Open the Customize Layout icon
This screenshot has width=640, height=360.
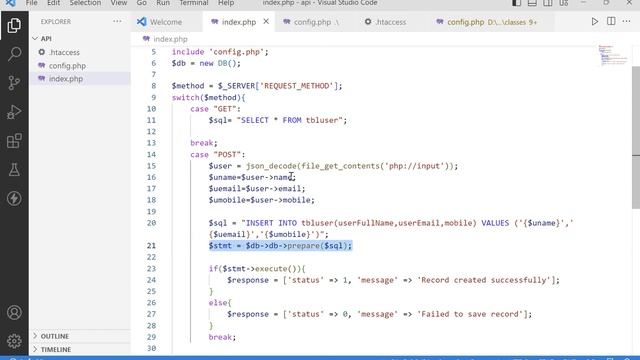(x=564, y=3)
